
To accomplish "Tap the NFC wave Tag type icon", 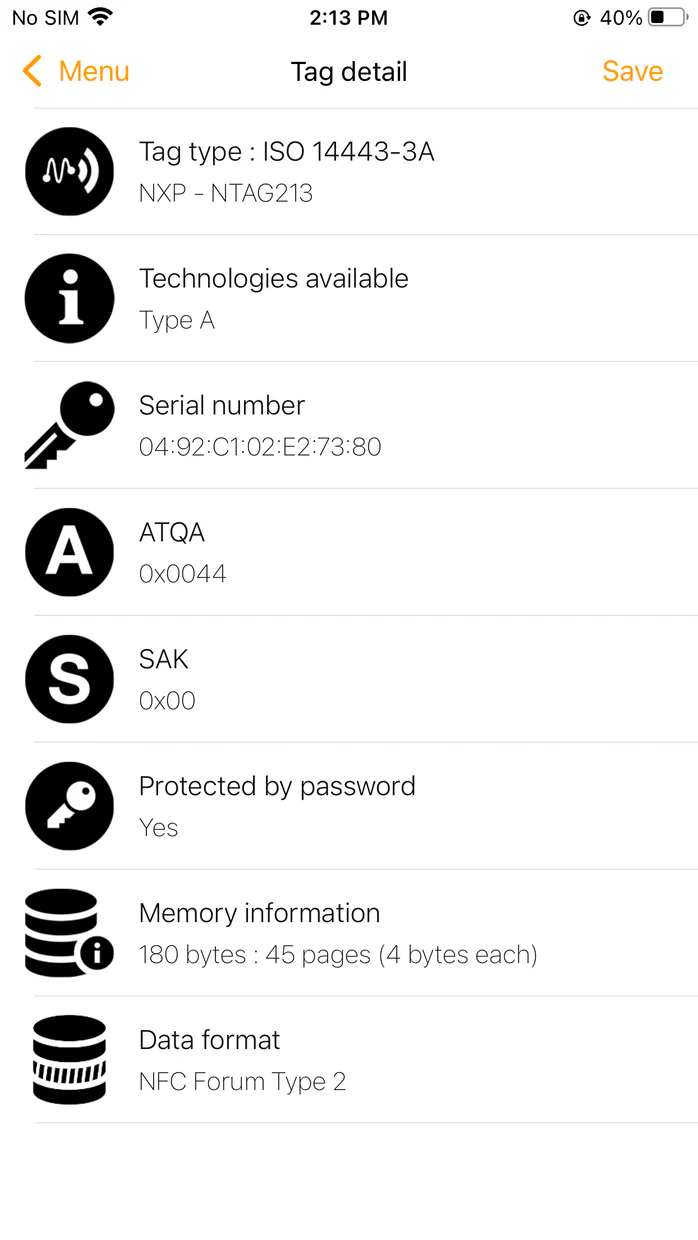I will coord(69,172).
